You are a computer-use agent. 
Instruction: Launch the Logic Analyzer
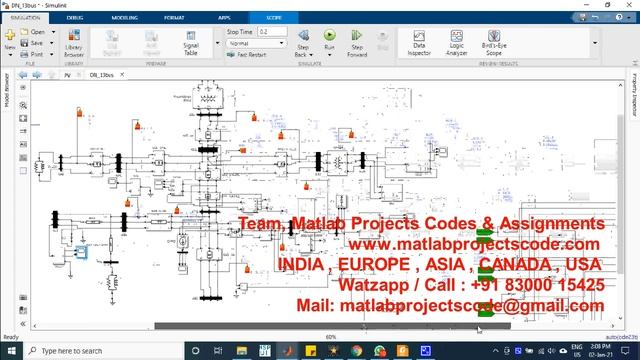coord(456,43)
